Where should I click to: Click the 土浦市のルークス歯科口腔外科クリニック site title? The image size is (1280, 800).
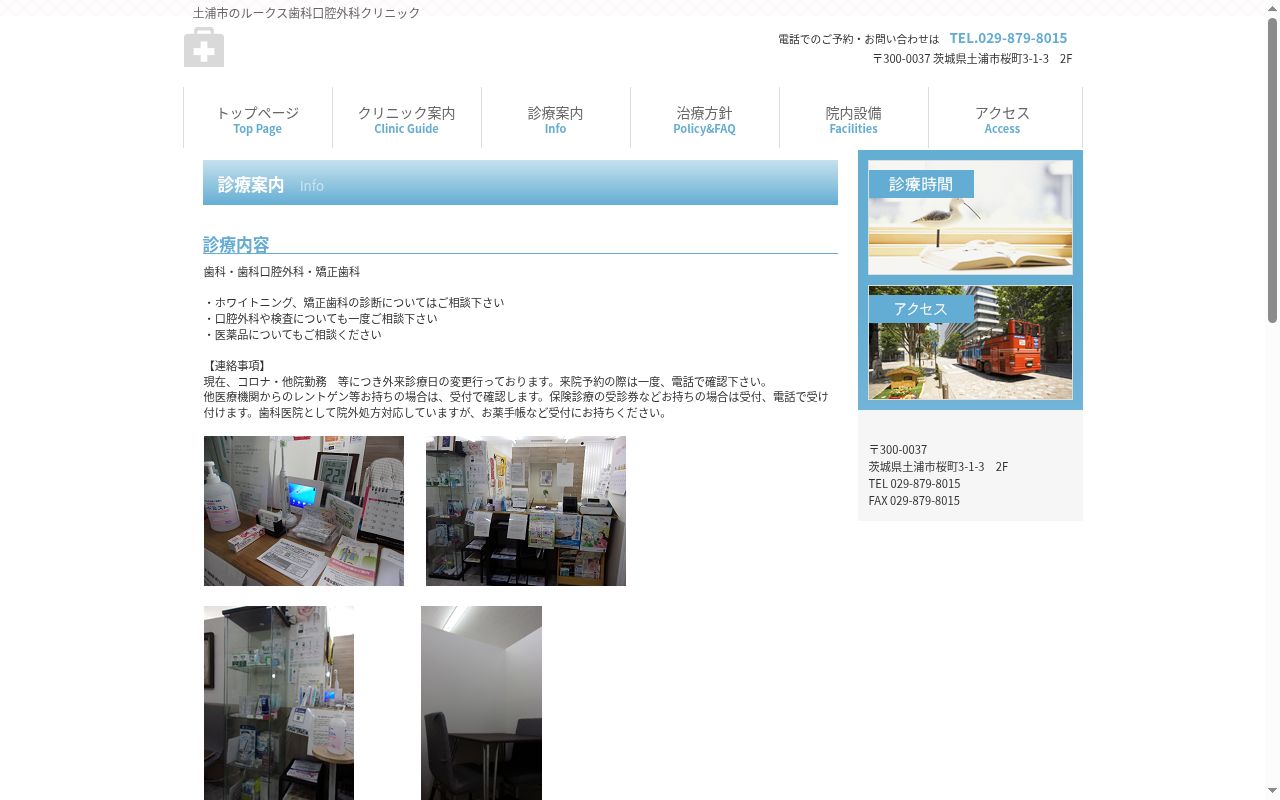(306, 13)
